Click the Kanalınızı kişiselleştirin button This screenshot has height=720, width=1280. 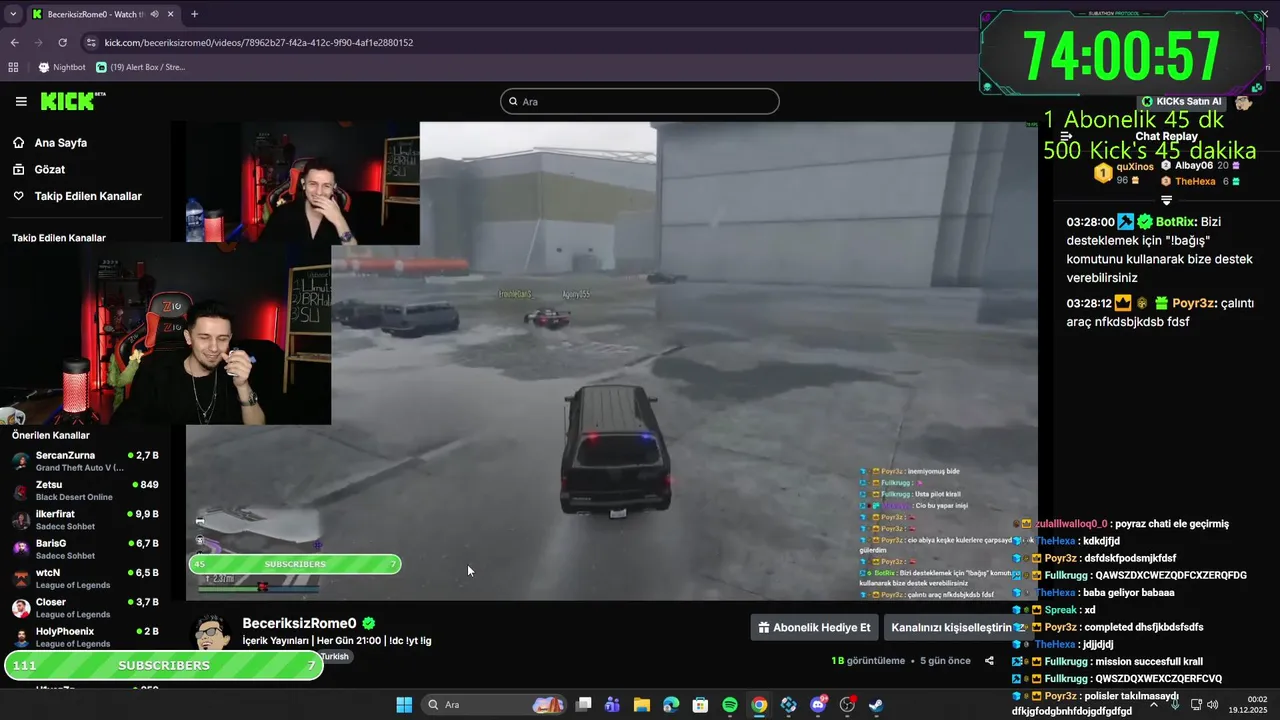pyautogui.click(x=952, y=628)
